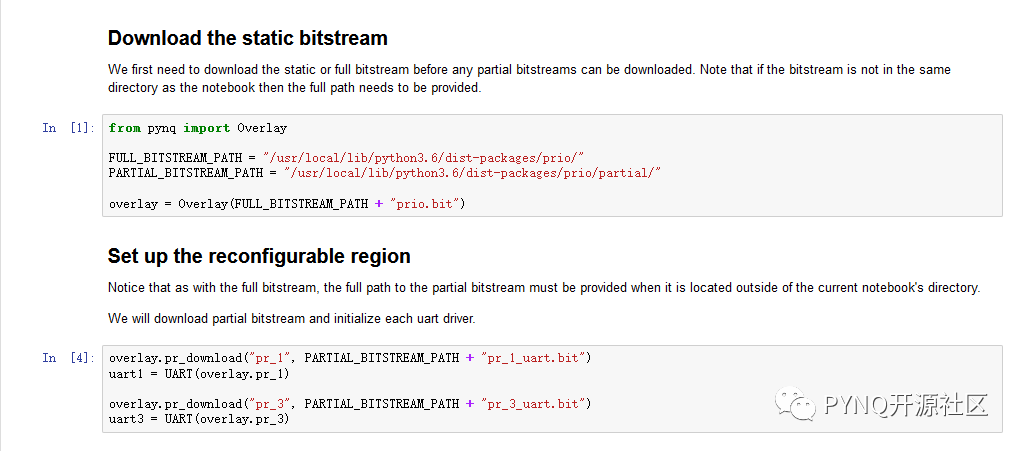Screen dimensions: 1022x451
Task: Click the "overlay = Overlay(" code line
Action: (x=288, y=204)
